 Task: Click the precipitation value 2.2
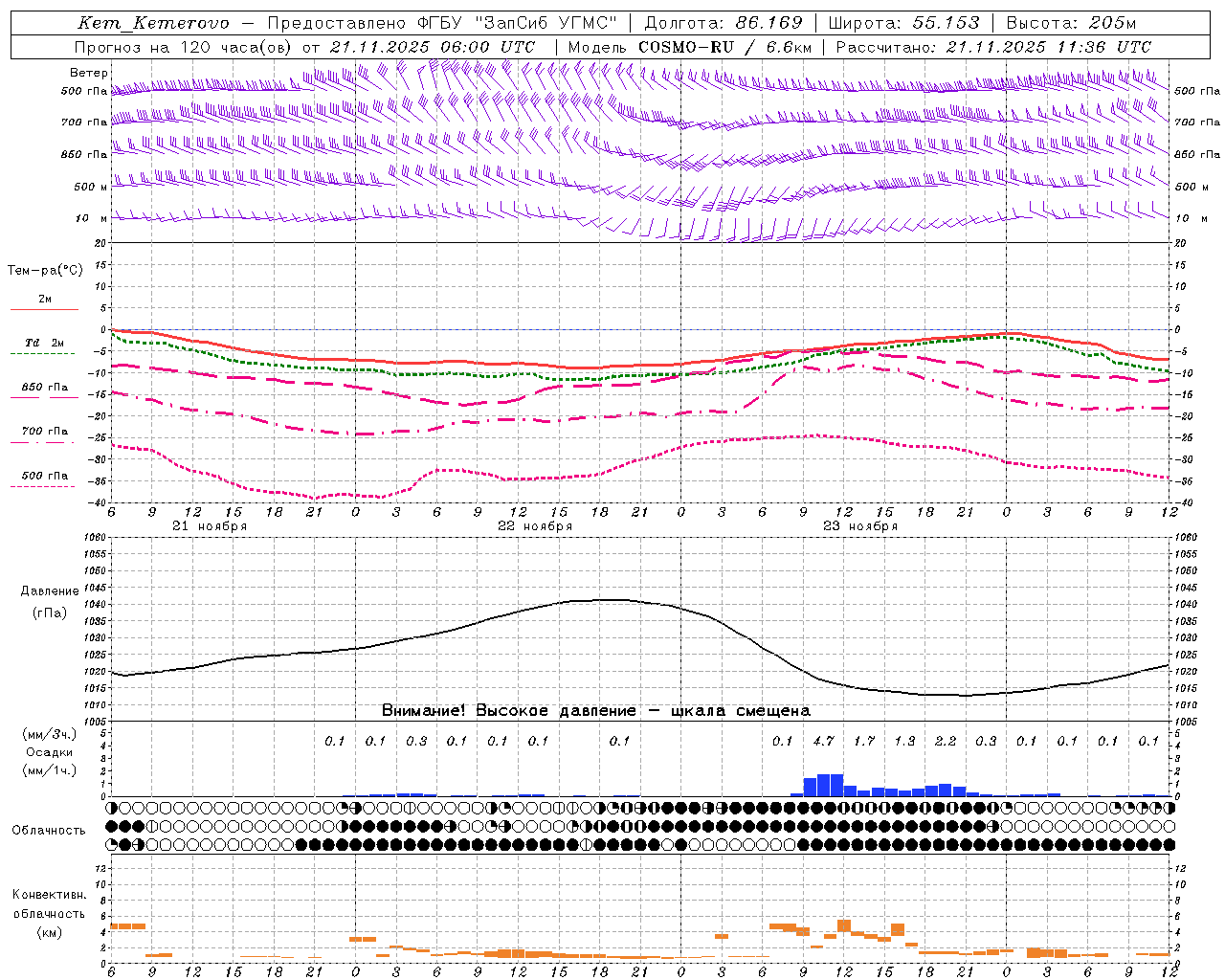[946, 741]
